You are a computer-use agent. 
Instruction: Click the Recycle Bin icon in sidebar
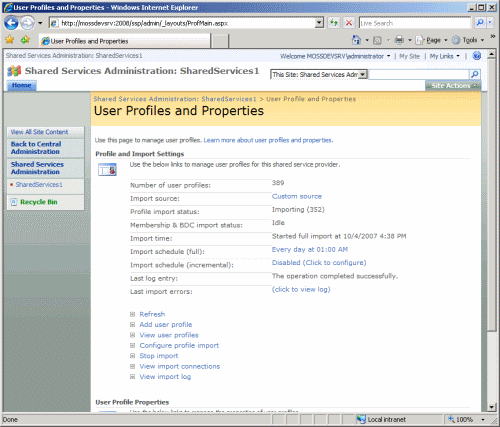[x=14, y=202]
